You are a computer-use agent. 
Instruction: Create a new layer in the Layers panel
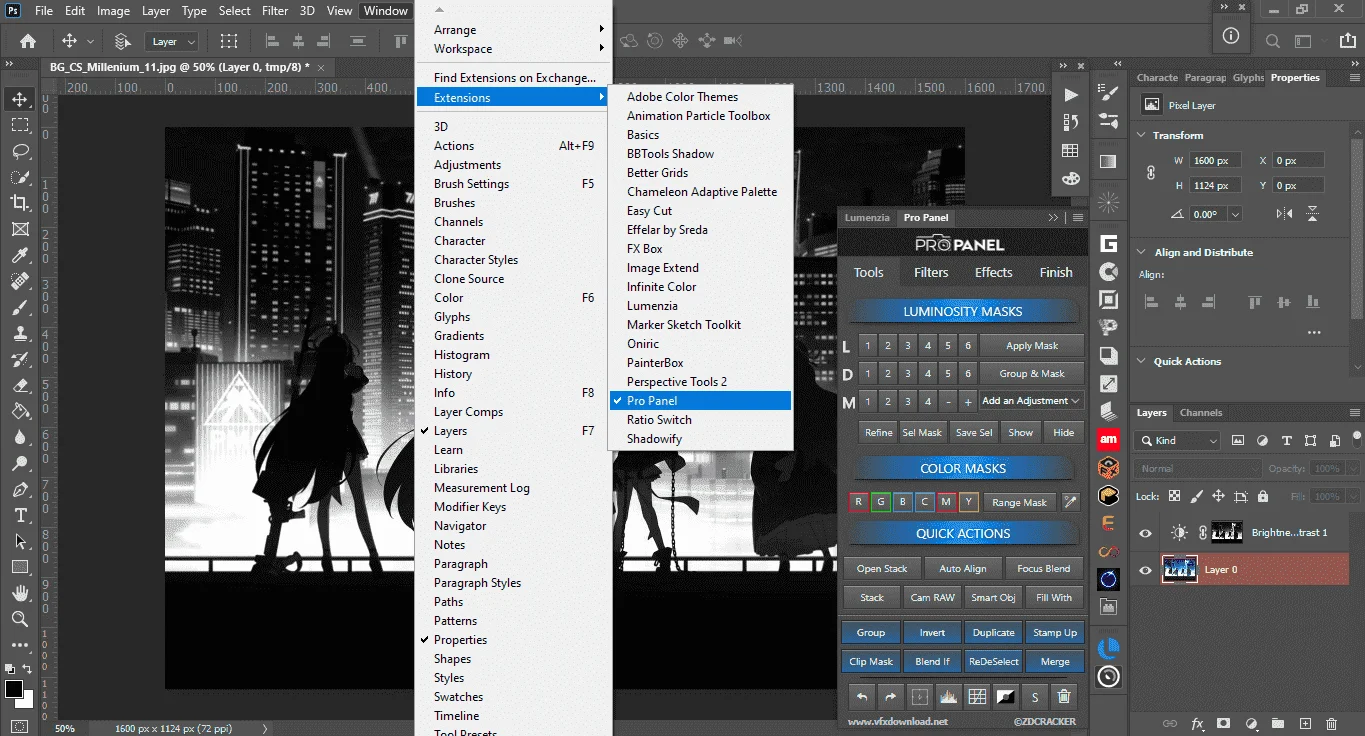1304,724
